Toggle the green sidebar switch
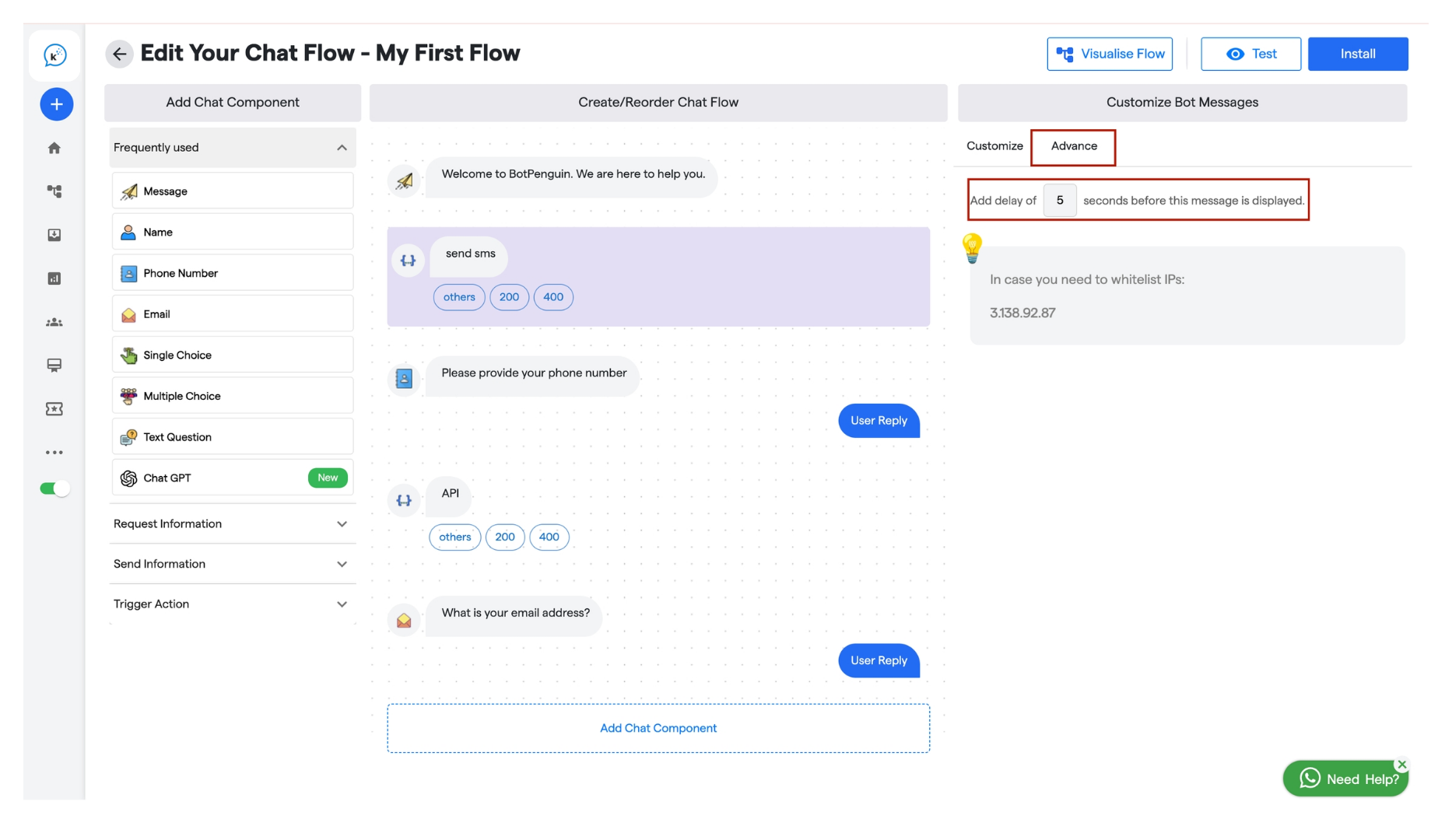Screen dimensions: 1452x840 [x=54, y=488]
